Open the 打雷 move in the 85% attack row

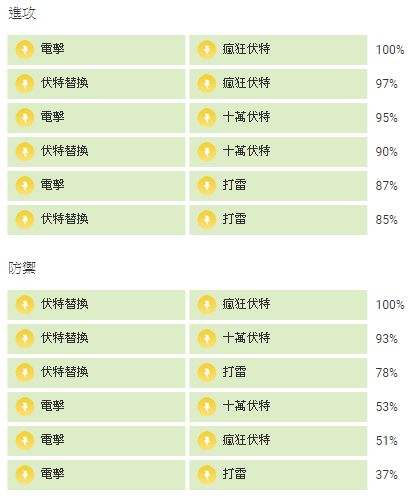[278, 220]
